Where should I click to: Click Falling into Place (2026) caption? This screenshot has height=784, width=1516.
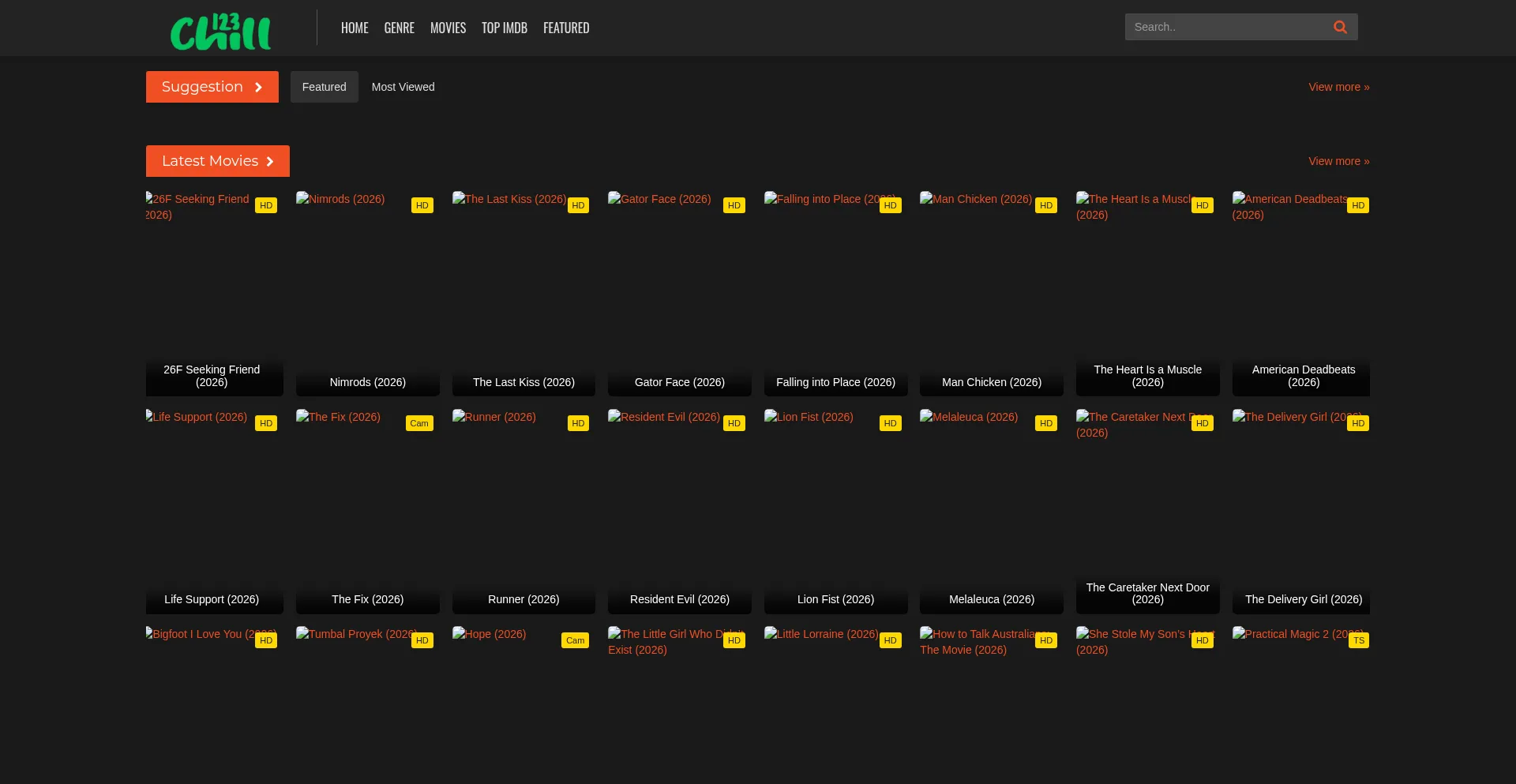(836, 382)
